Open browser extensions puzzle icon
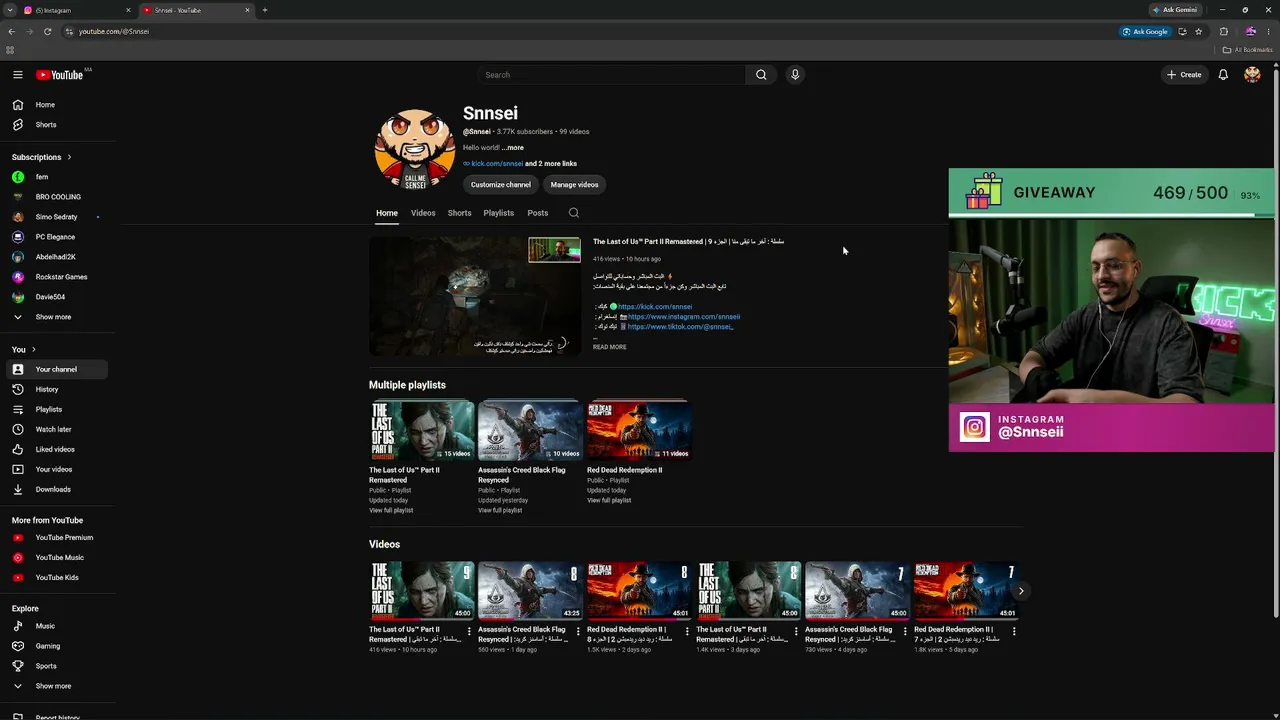The image size is (1280, 720). tap(1224, 31)
